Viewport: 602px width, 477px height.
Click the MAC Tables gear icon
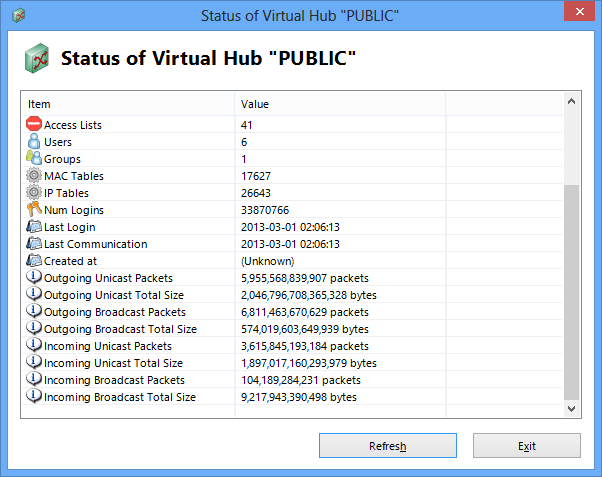[34, 176]
